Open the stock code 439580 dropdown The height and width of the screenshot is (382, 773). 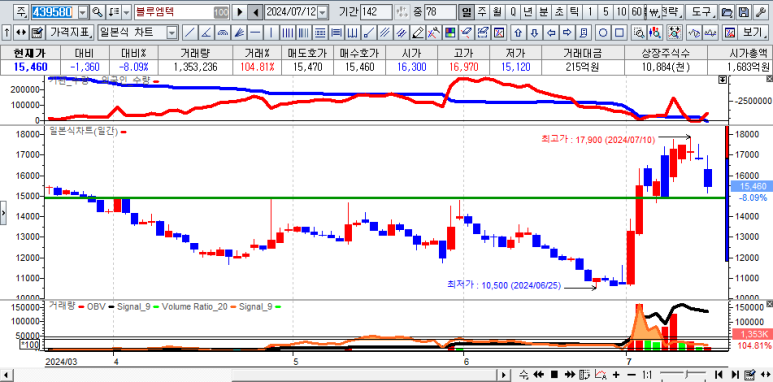[82, 12]
